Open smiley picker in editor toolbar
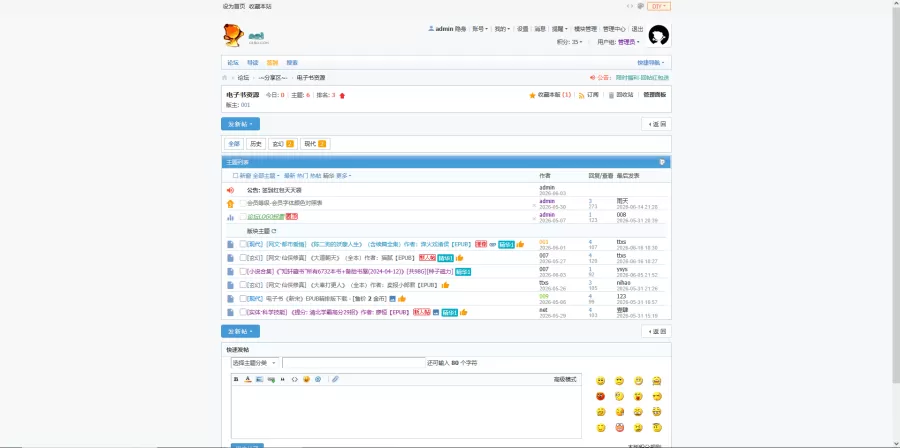 307,379
